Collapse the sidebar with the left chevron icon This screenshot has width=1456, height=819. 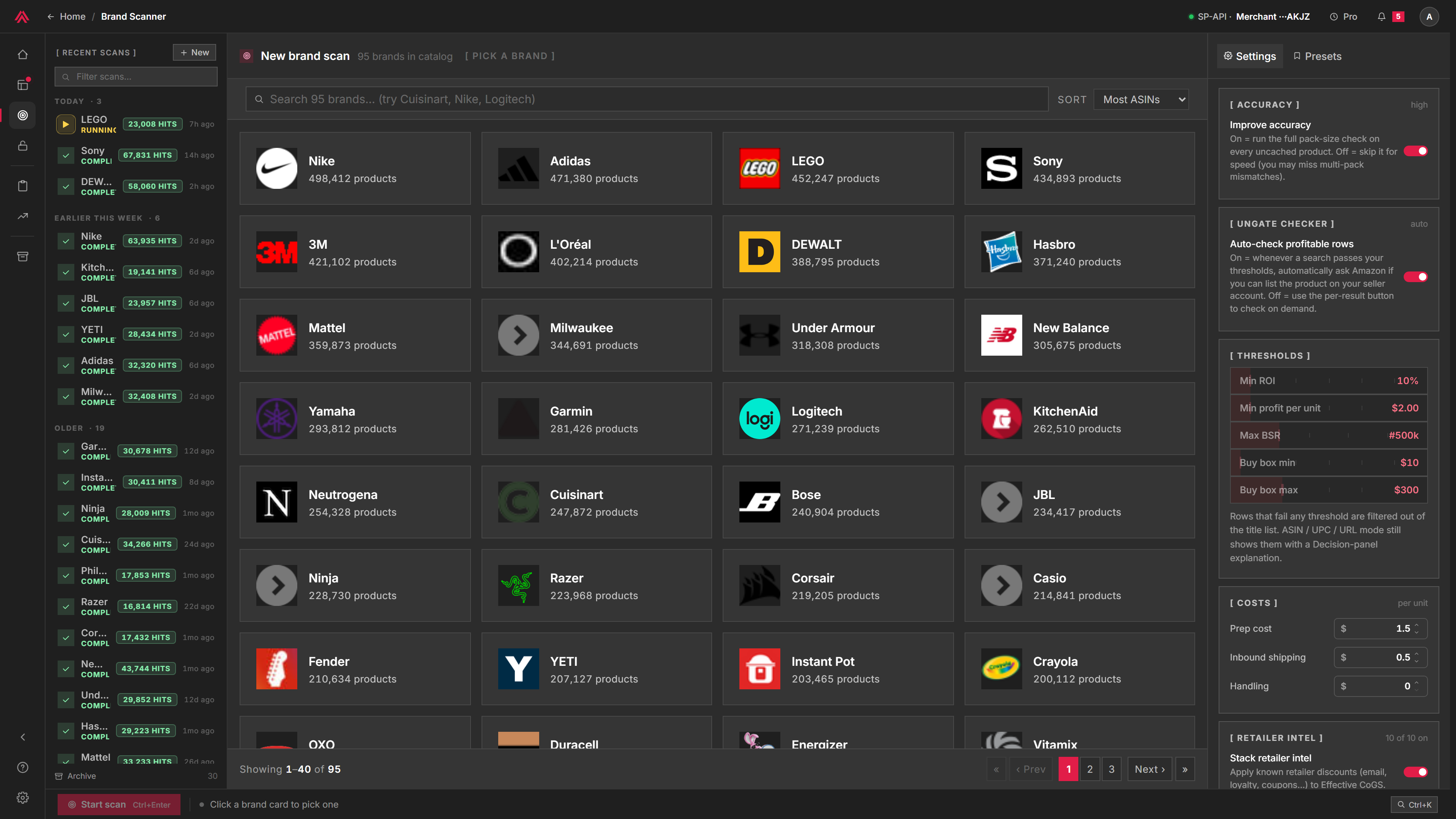(x=23, y=737)
